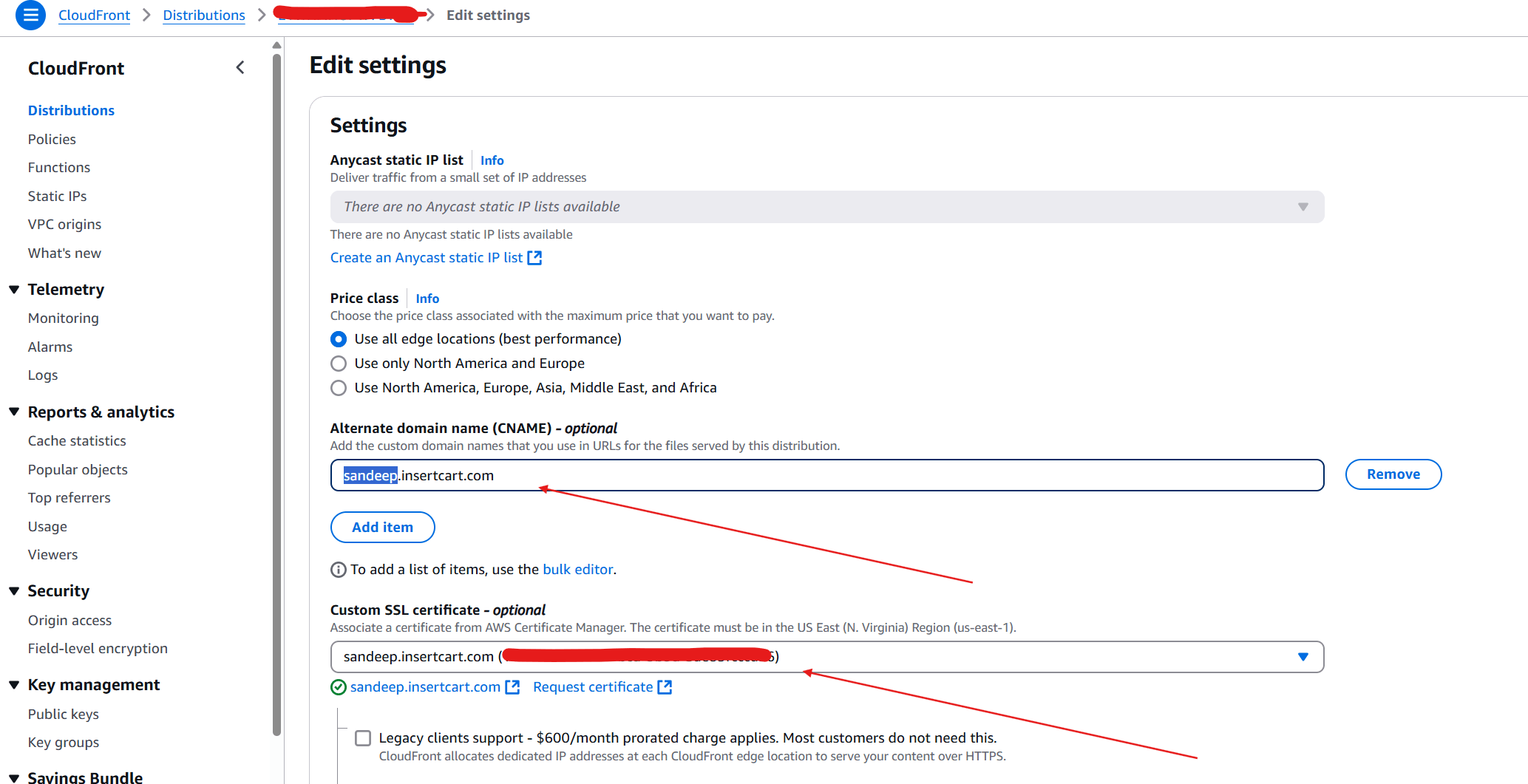Click into the CNAME domain input field

826,475
